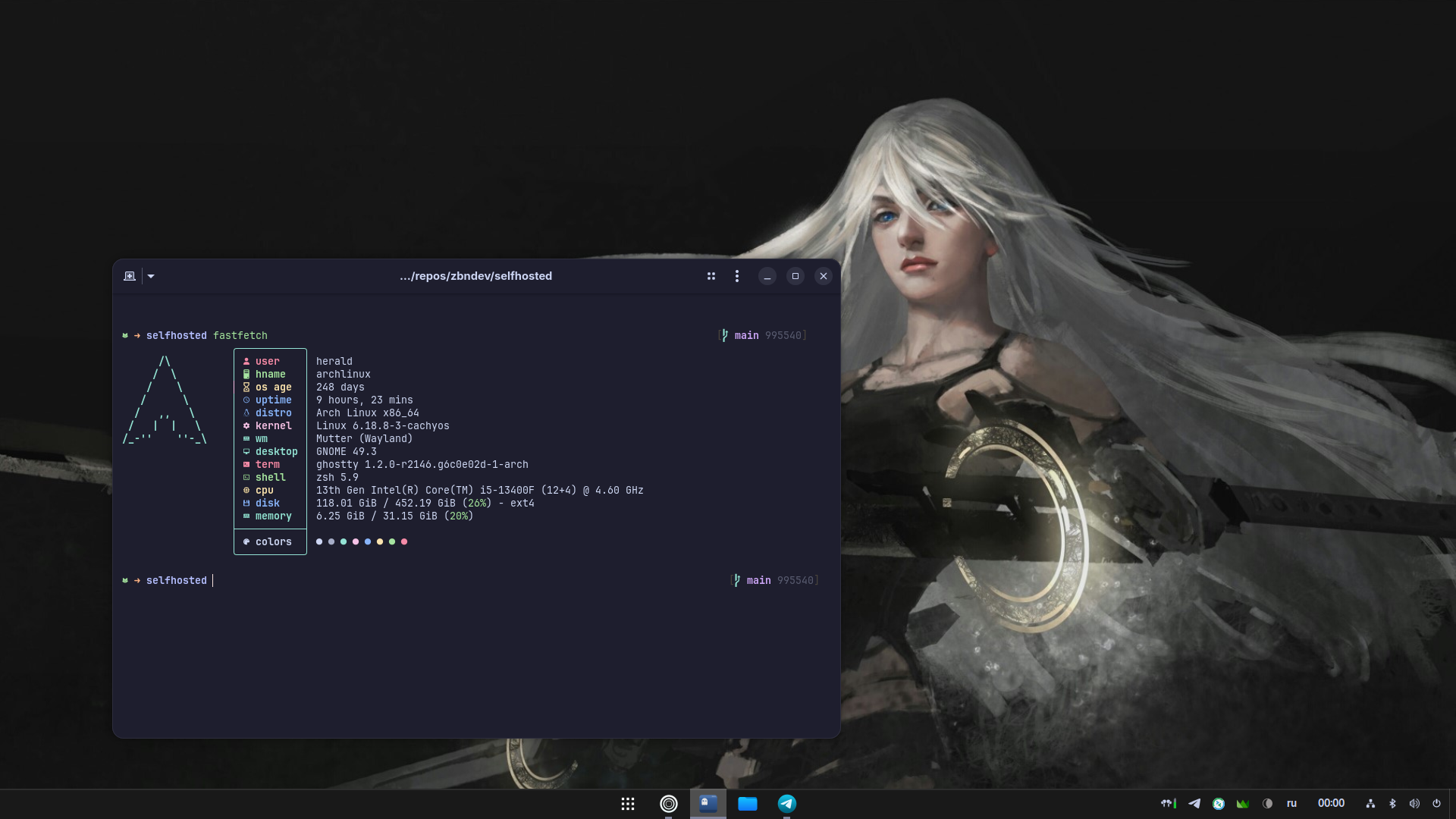Image resolution: width=1456 pixels, height=819 pixels.
Task: Toggle night theme half-moon indicator
Action: click(1267, 804)
